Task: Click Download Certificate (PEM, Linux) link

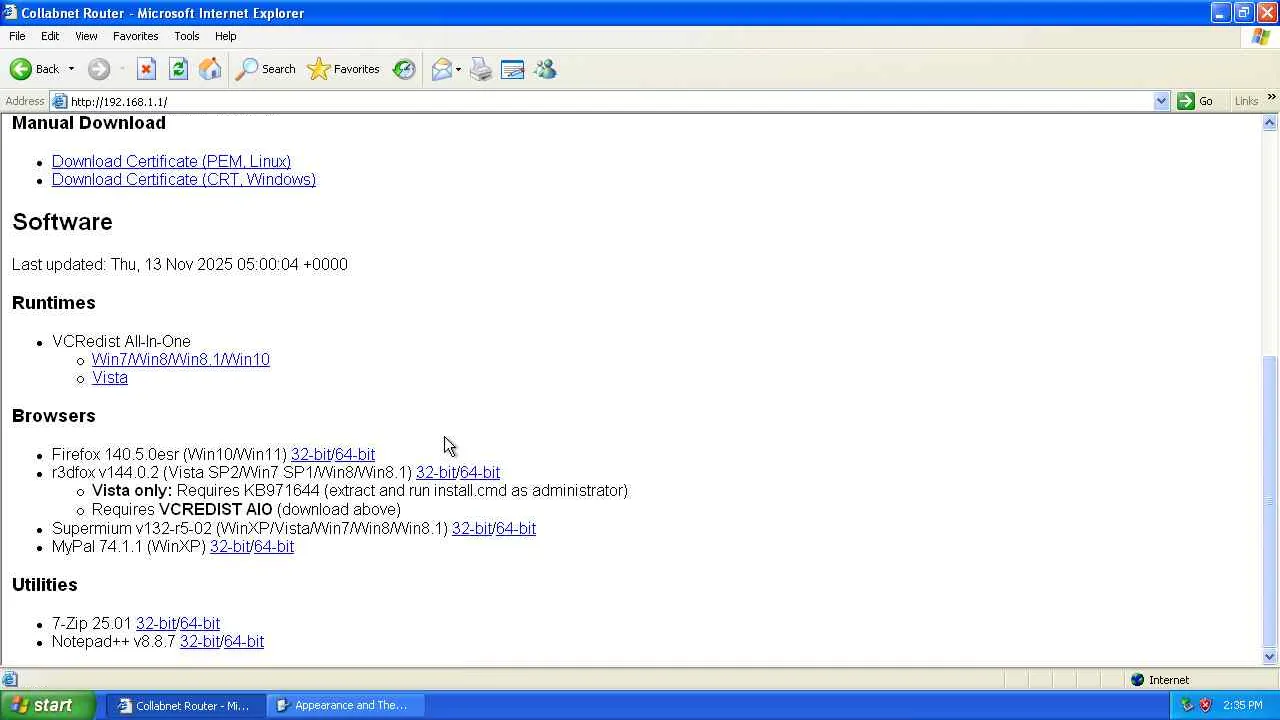Action: [x=171, y=161]
